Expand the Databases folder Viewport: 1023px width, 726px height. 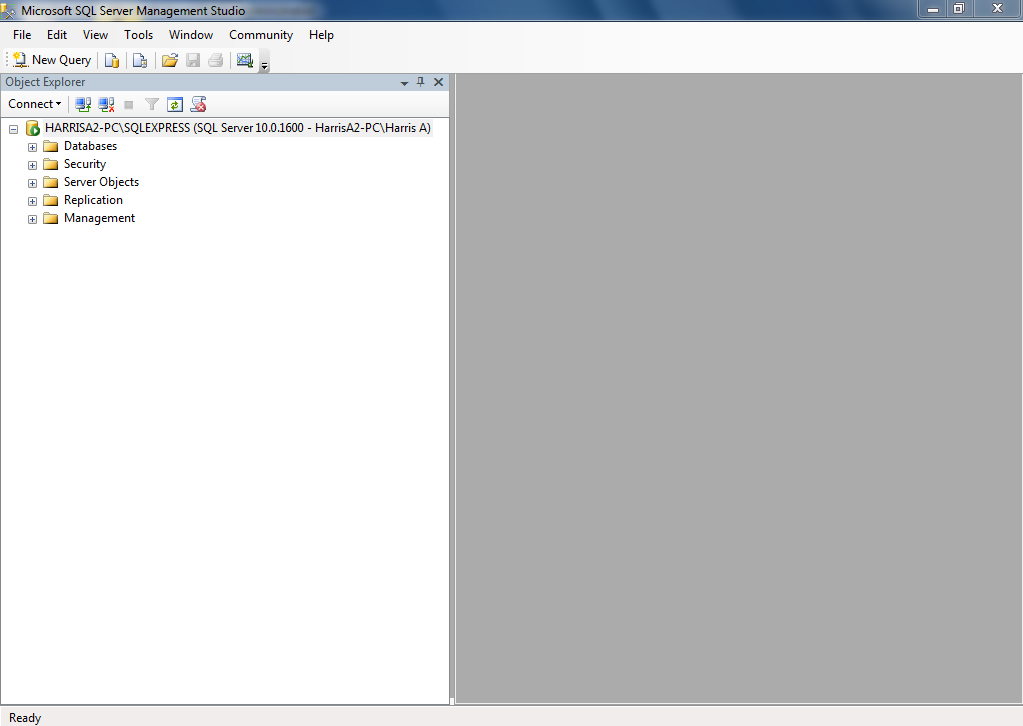[31, 146]
